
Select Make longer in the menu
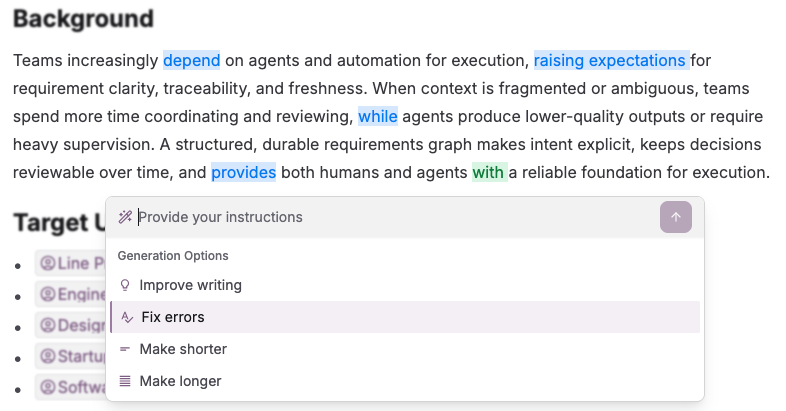[180, 381]
